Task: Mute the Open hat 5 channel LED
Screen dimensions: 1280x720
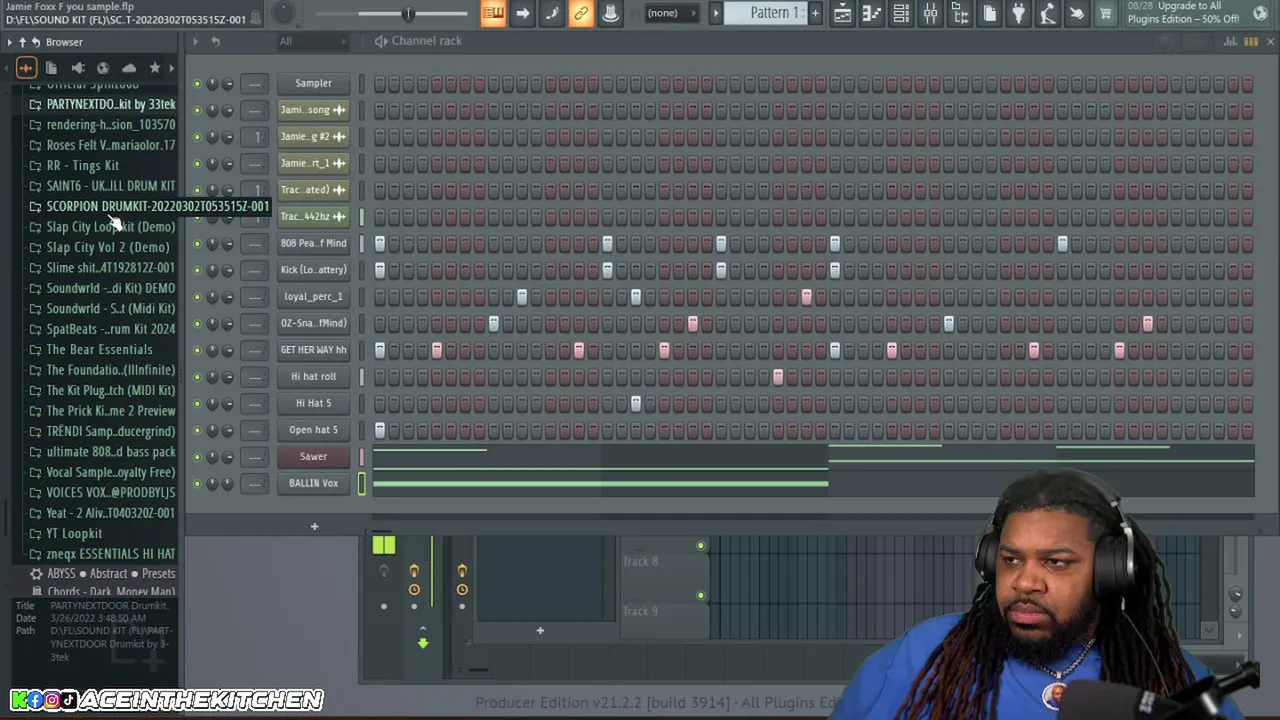Action: point(197,430)
